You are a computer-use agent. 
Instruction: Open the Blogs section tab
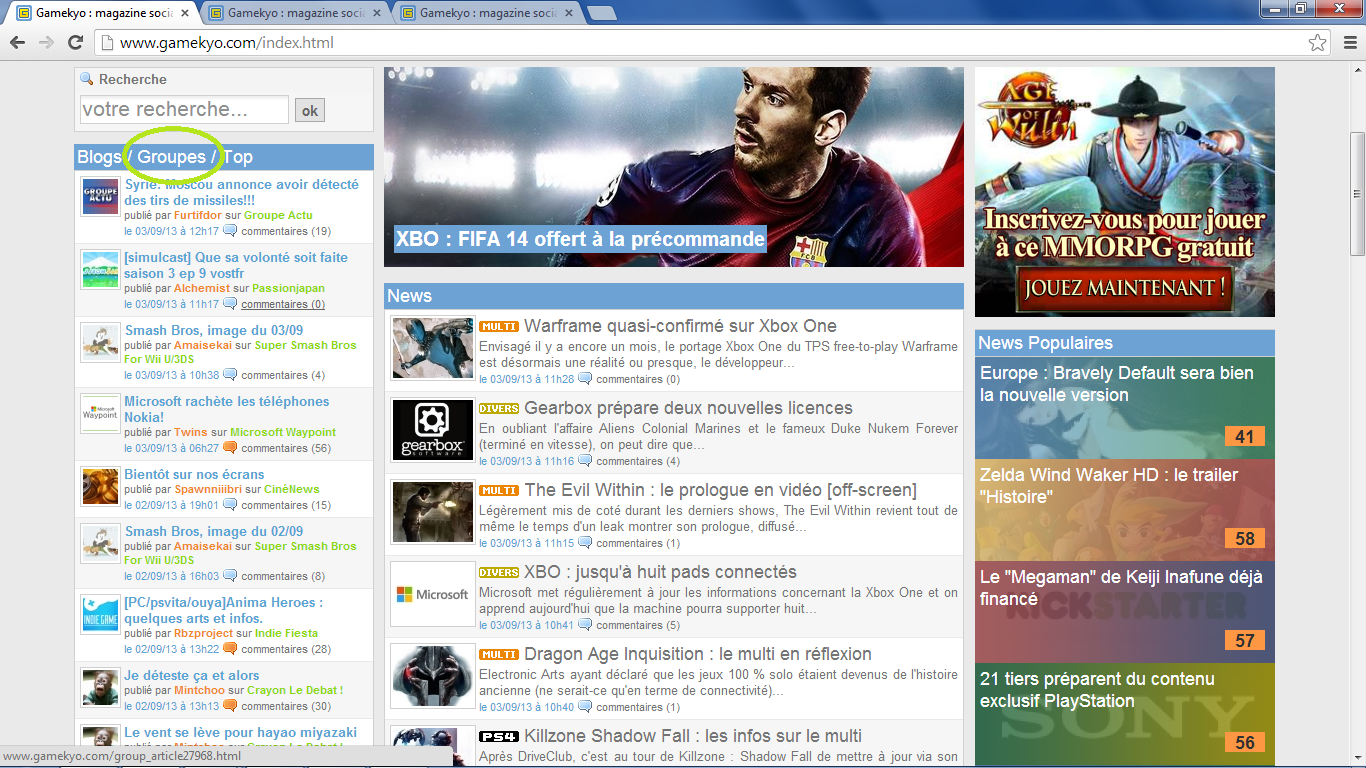(99, 157)
